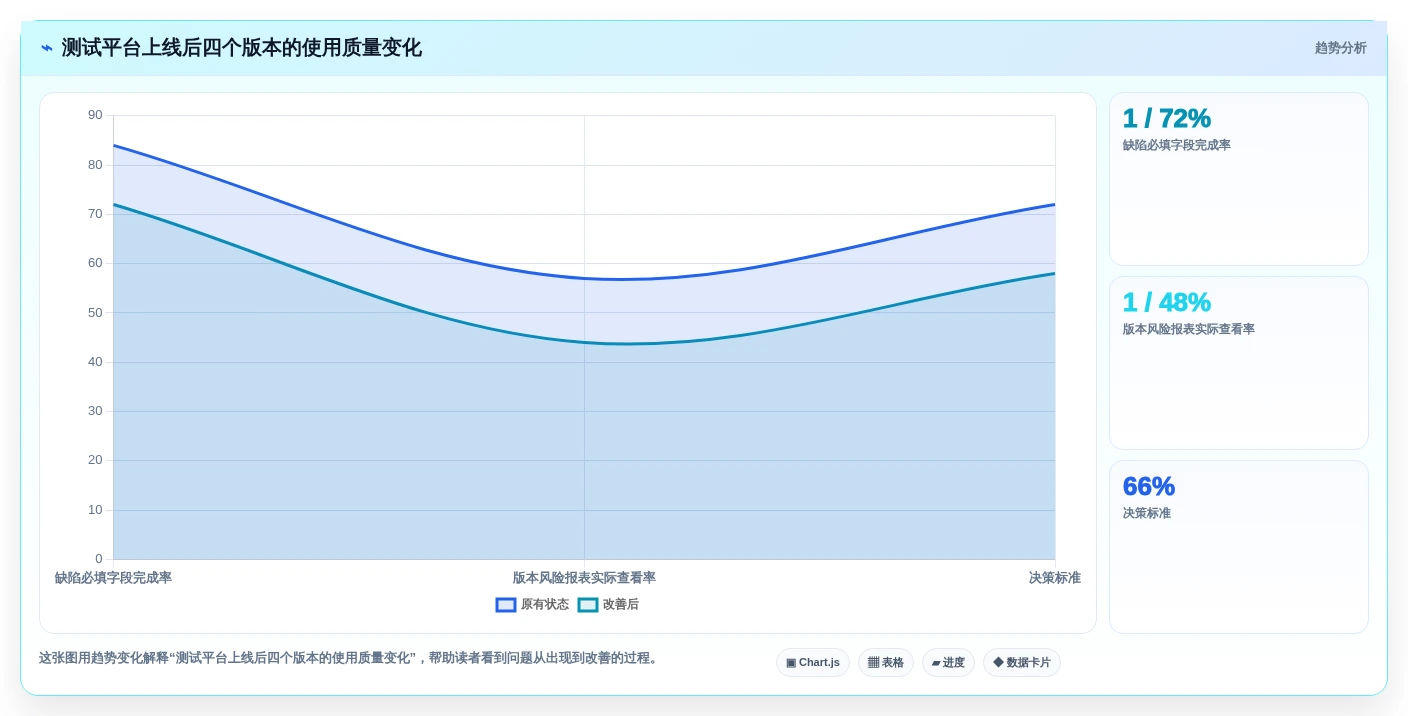This screenshot has width=1408, height=716.
Task: Click the y-axis value 50
Action: click(x=95, y=313)
